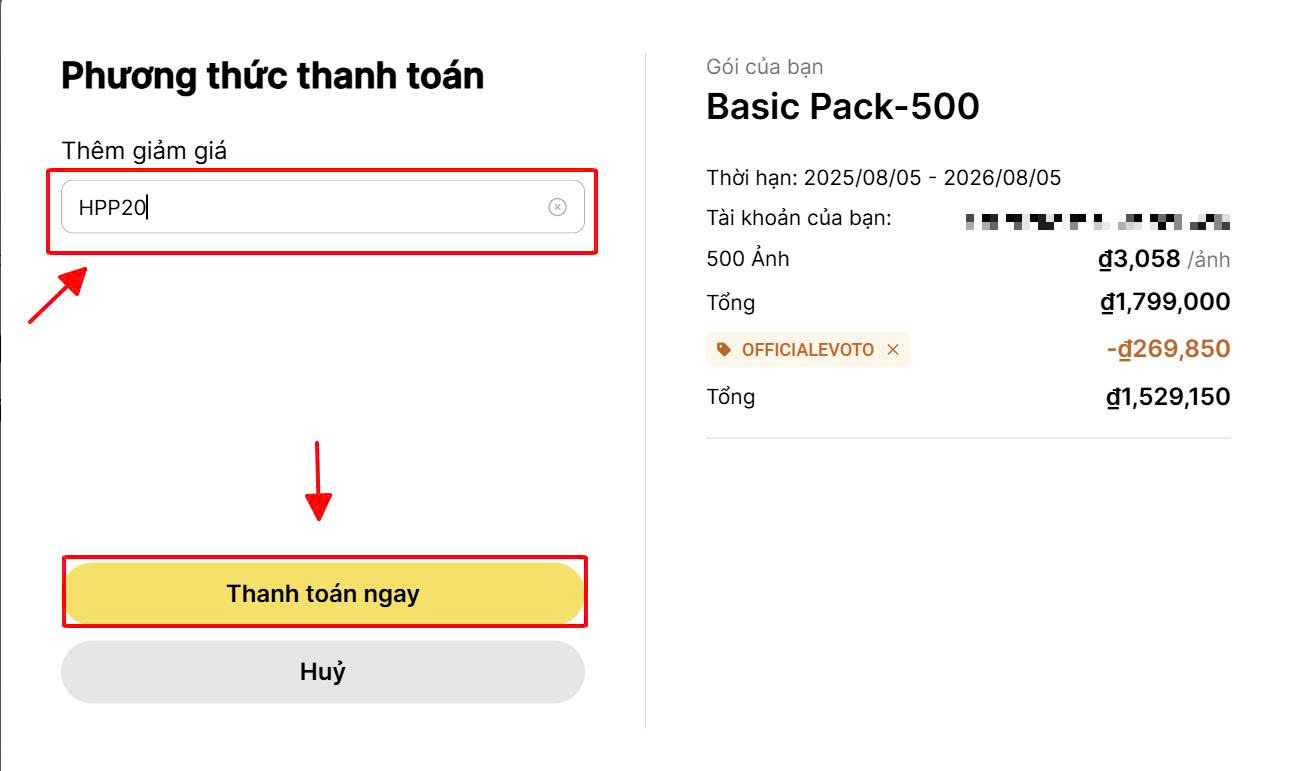Cancel payment with the Huỷ button
Viewport: 1289px width, 771px height.
pyautogui.click(x=322, y=672)
